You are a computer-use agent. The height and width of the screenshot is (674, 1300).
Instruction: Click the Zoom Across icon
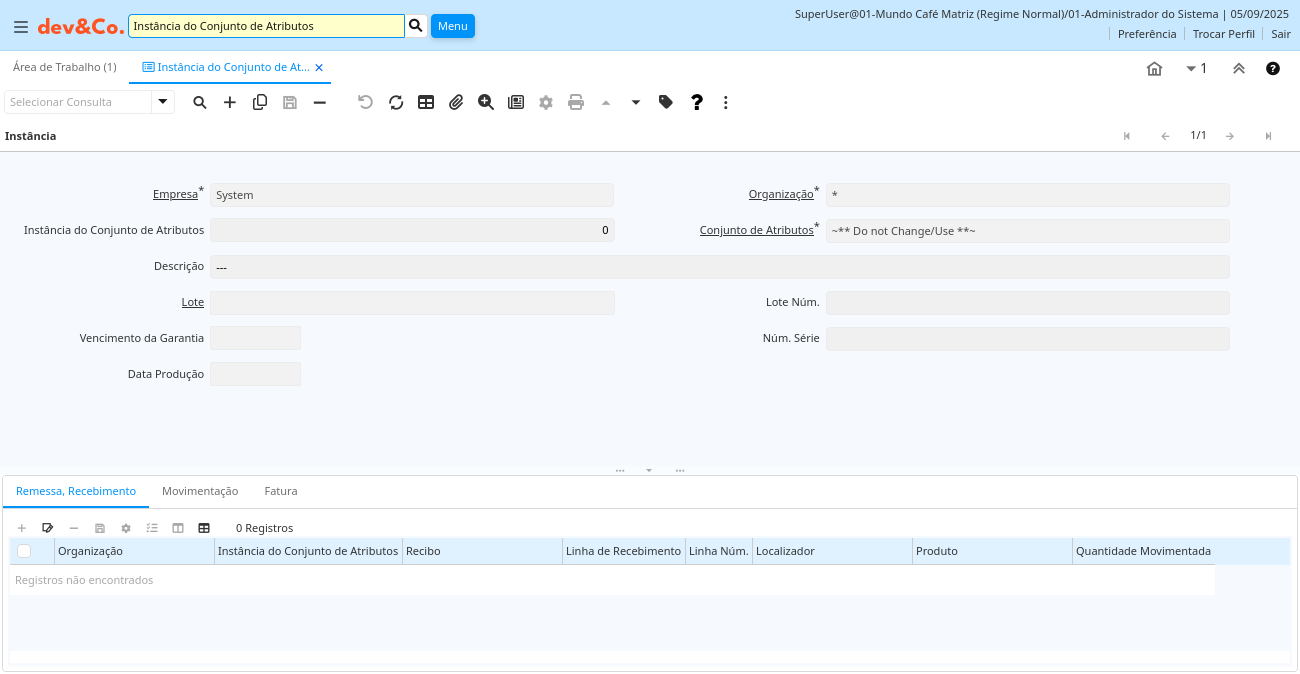486,102
